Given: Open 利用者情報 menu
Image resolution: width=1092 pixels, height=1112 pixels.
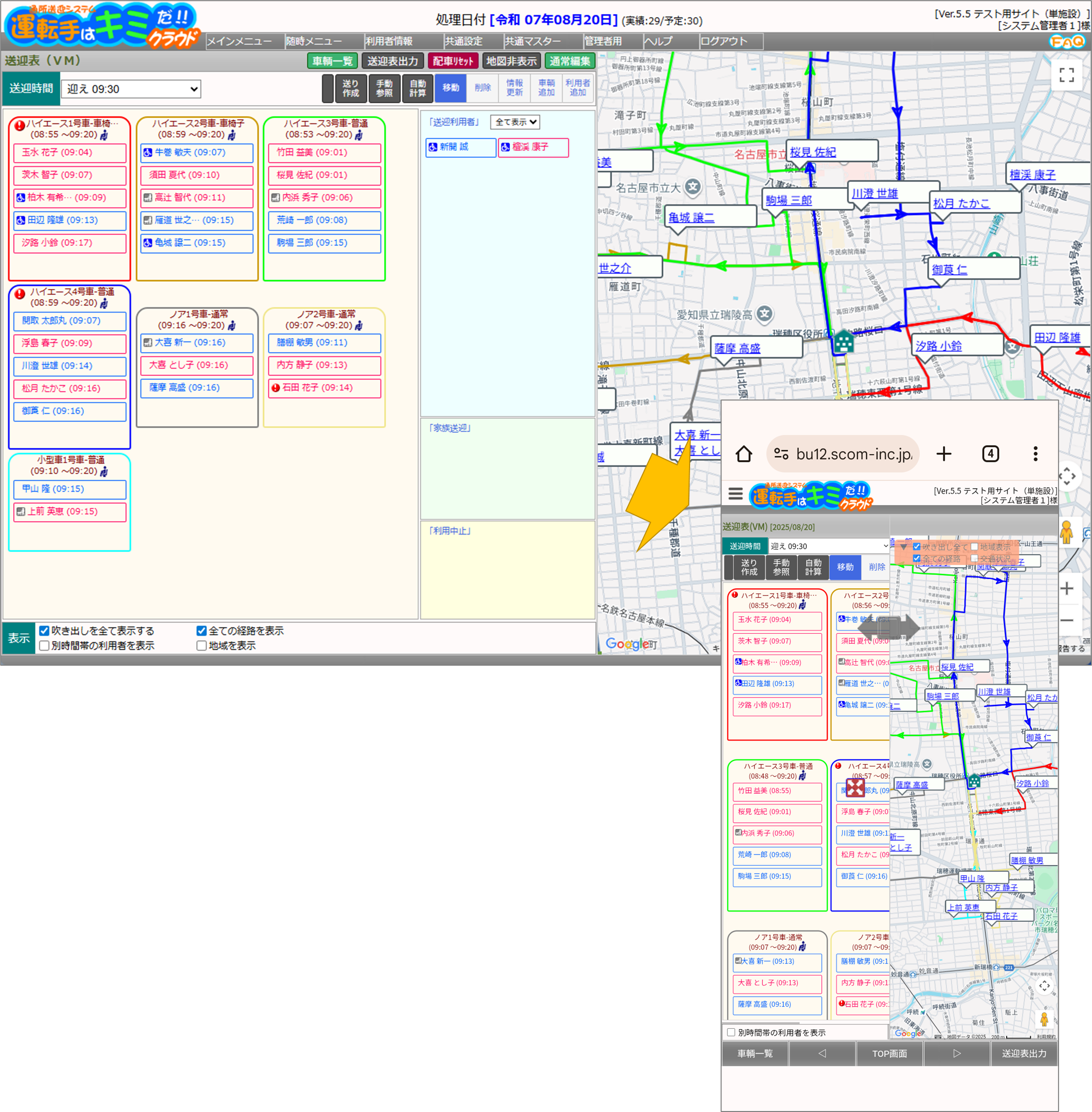Looking at the screenshot, I should (389, 41).
